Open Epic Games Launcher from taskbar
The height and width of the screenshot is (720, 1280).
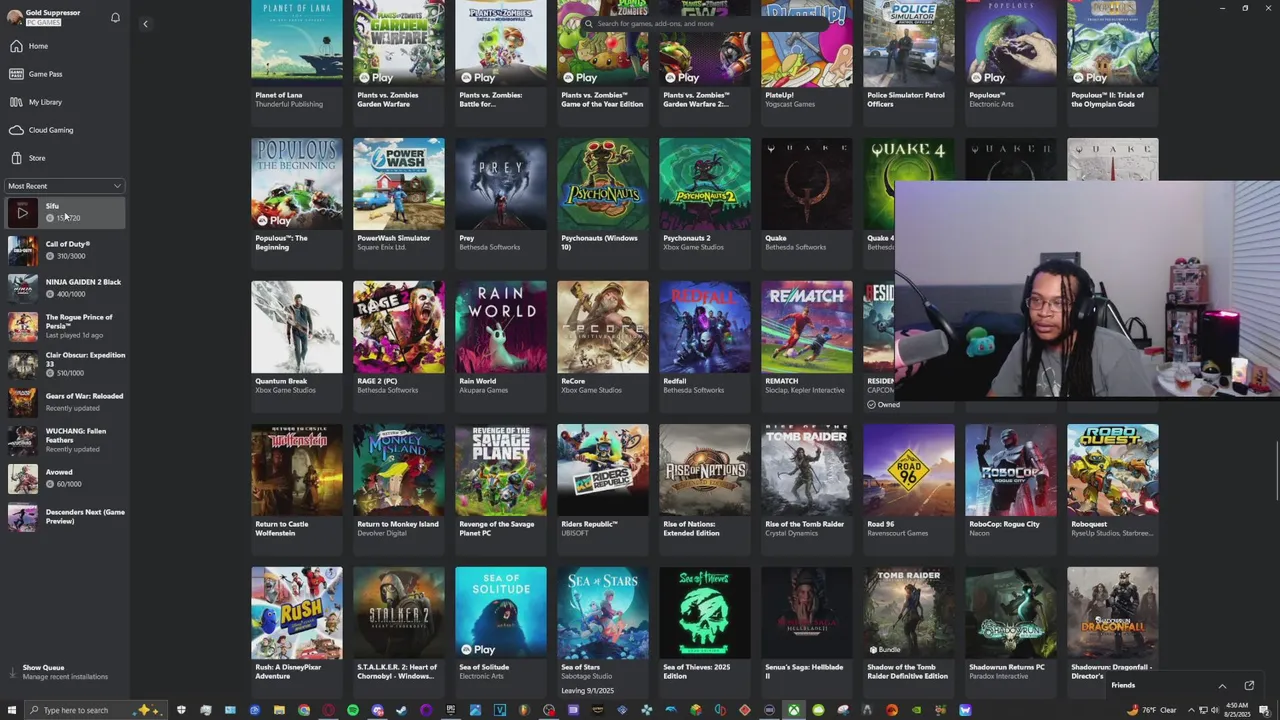pyautogui.click(x=450, y=710)
